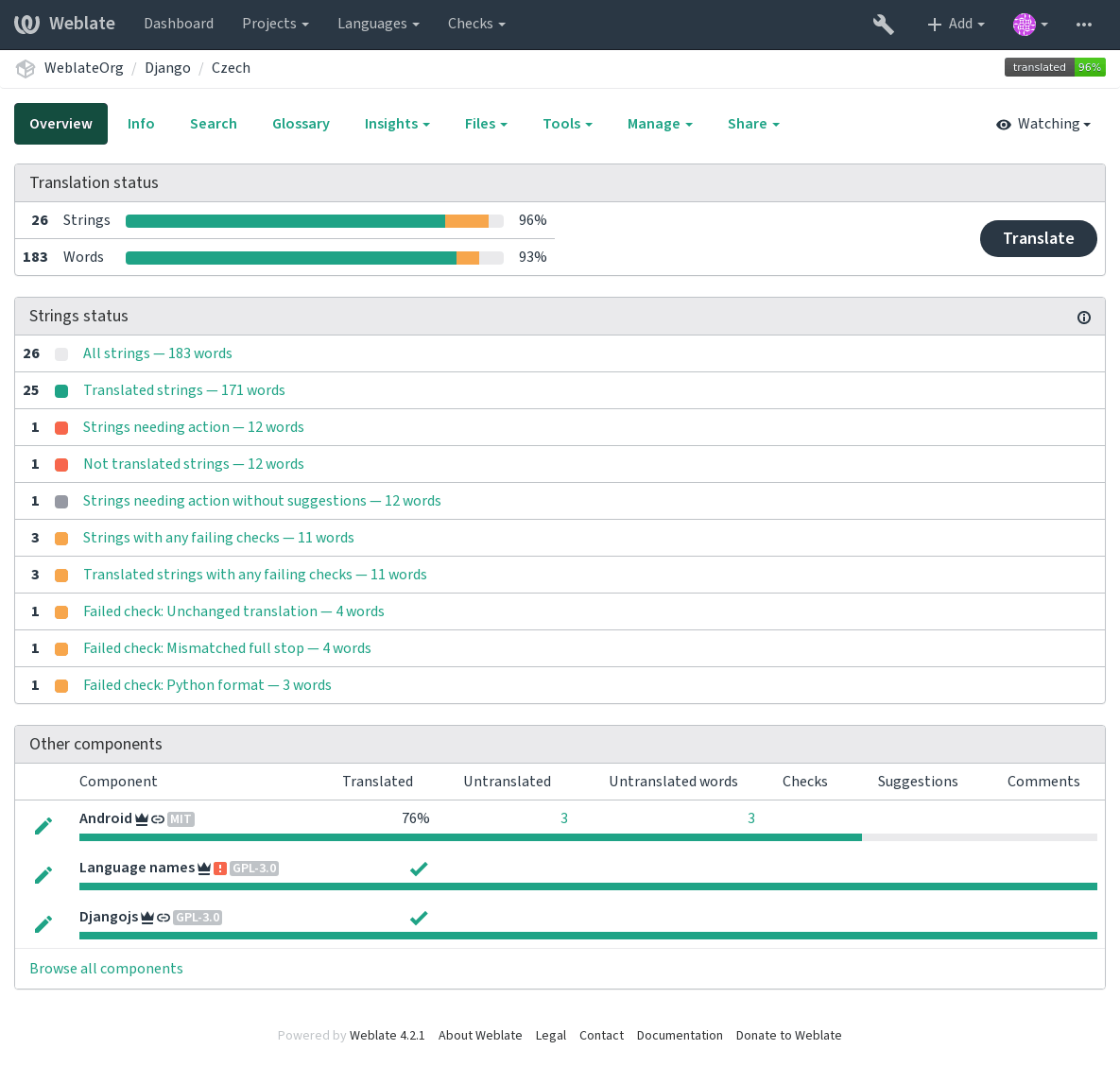Open WeblateOrg breadcrumb link
The width and height of the screenshot is (1120, 1067).
83,69
